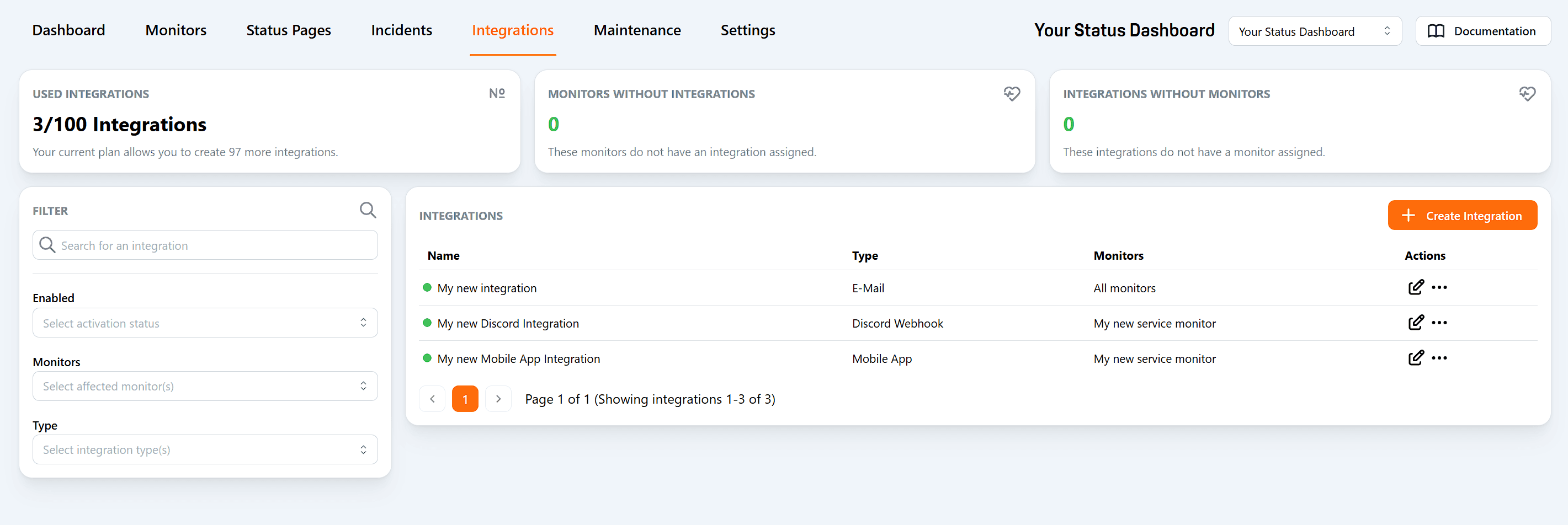Click the Name column header
The image size is (1568, 525).
(443, 255)
